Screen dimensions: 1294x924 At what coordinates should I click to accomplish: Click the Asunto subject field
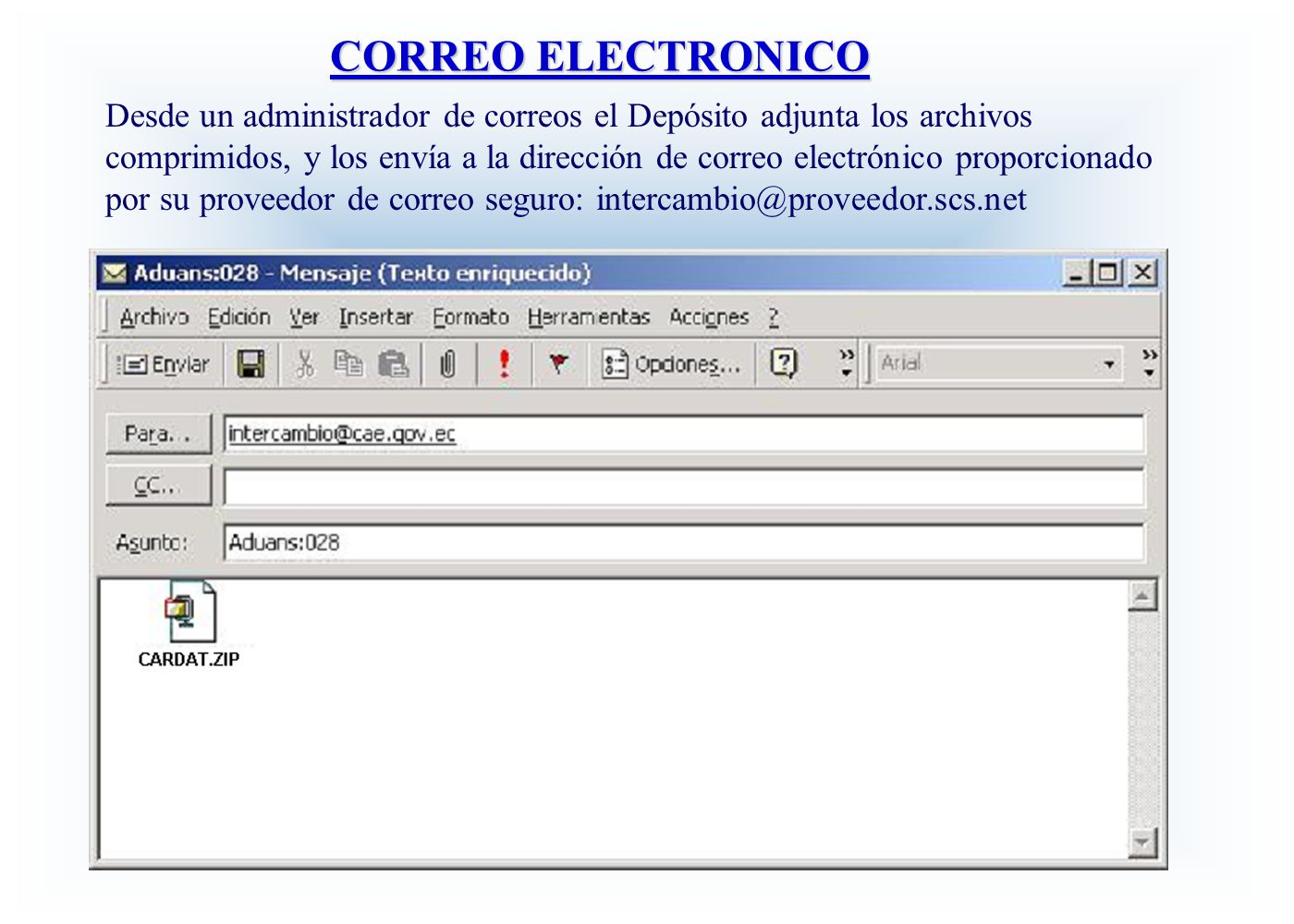pos(684,542)
